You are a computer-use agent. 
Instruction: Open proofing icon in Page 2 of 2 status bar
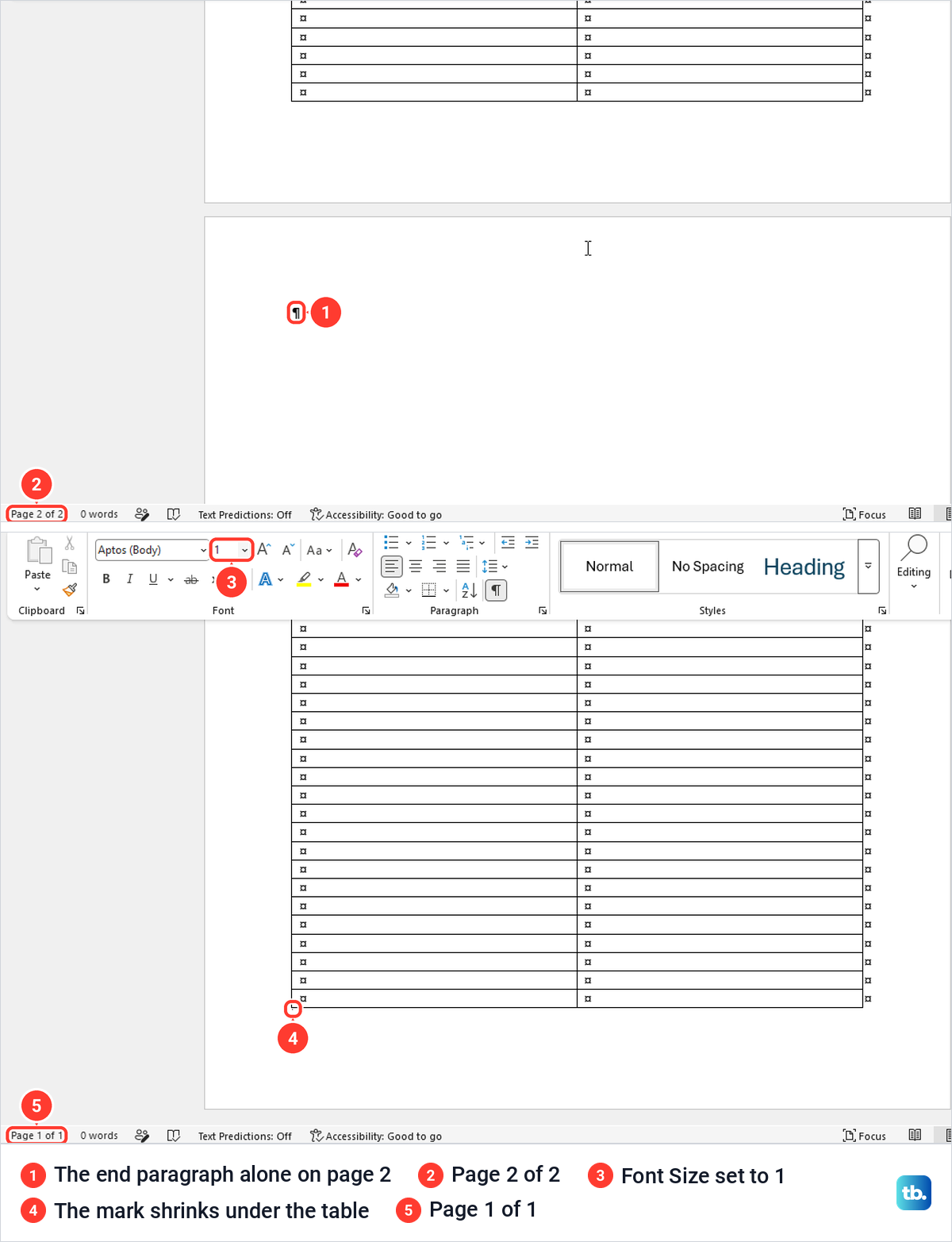174,514
